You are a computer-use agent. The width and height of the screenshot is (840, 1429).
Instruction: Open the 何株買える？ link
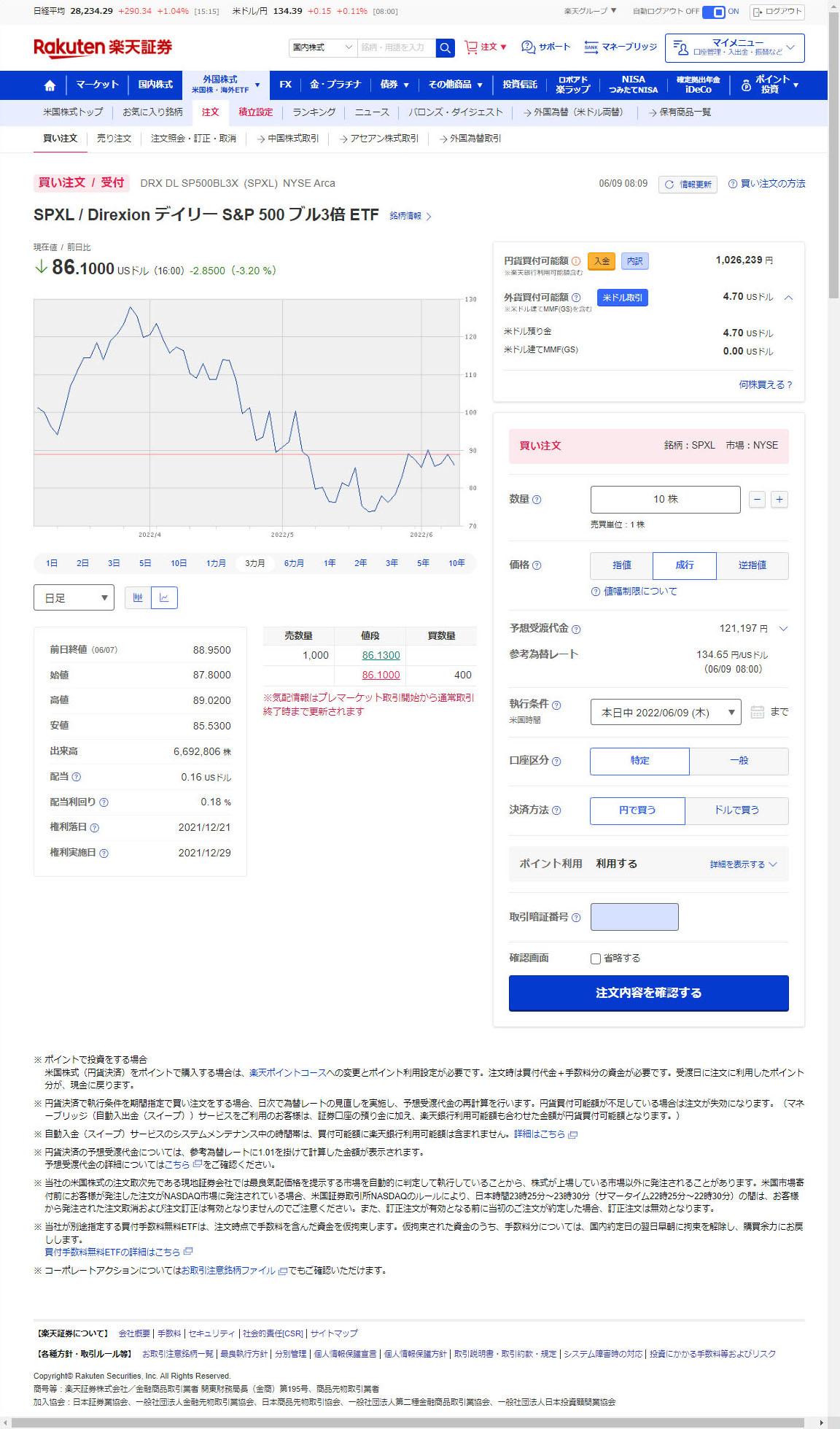(x=765, y=384)
